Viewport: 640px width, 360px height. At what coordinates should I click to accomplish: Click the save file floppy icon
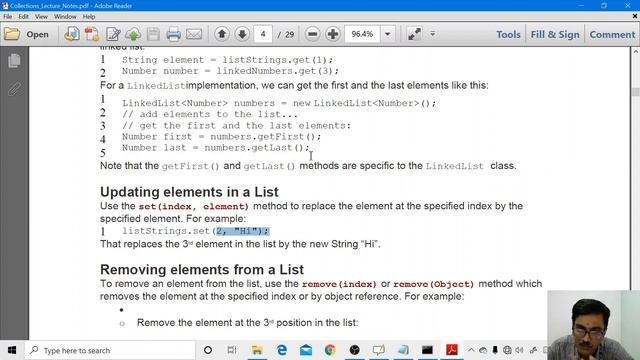point(153,34)
